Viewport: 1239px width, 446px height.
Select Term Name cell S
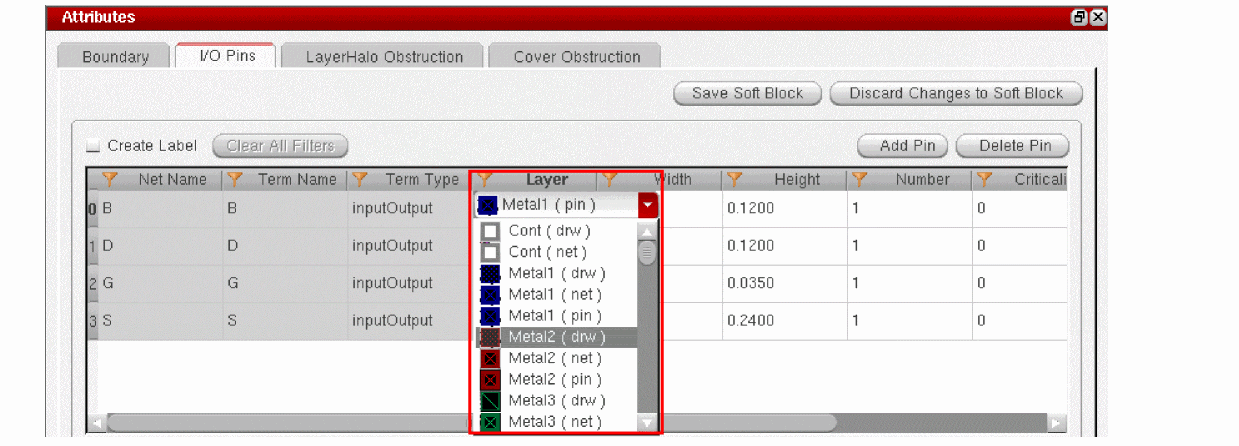[285, 322]
